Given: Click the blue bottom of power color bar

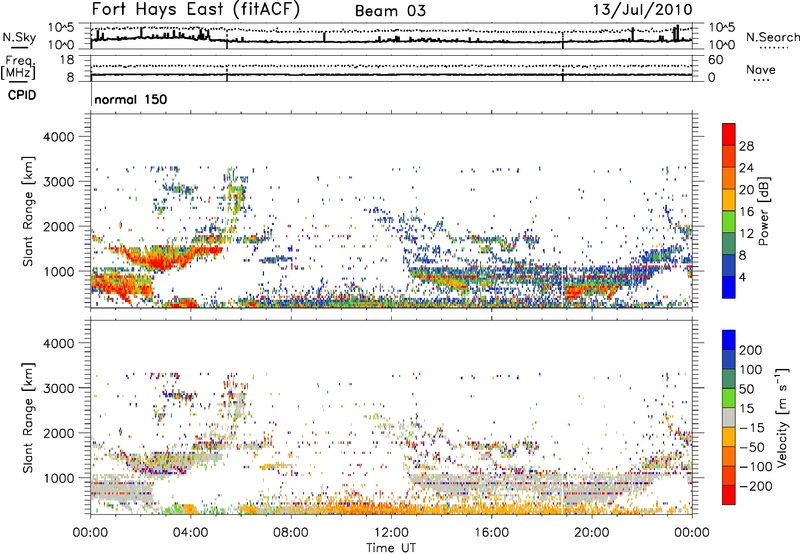Looking at the screenshot, I should coord(729,287).
